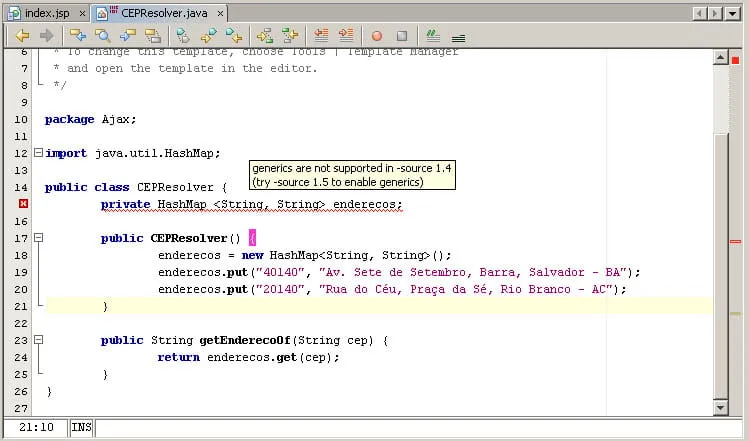Viewport: 749px width, 441px height.
Task: Click the vertical scrollbar up arrow
Action: (x=719, y=59)
